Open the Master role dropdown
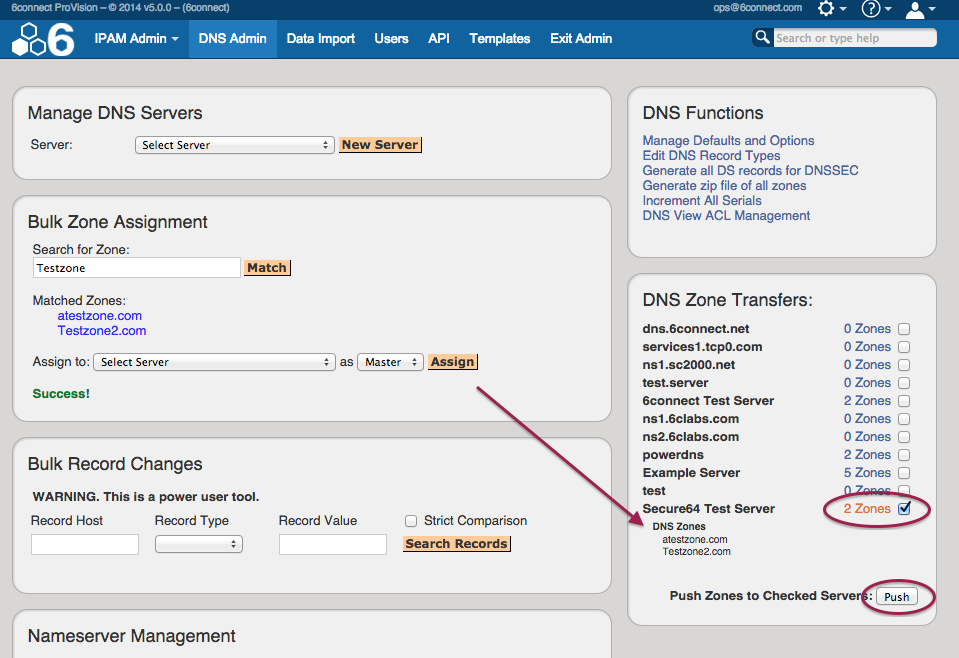The image size is (959, 658). point(390,362)
